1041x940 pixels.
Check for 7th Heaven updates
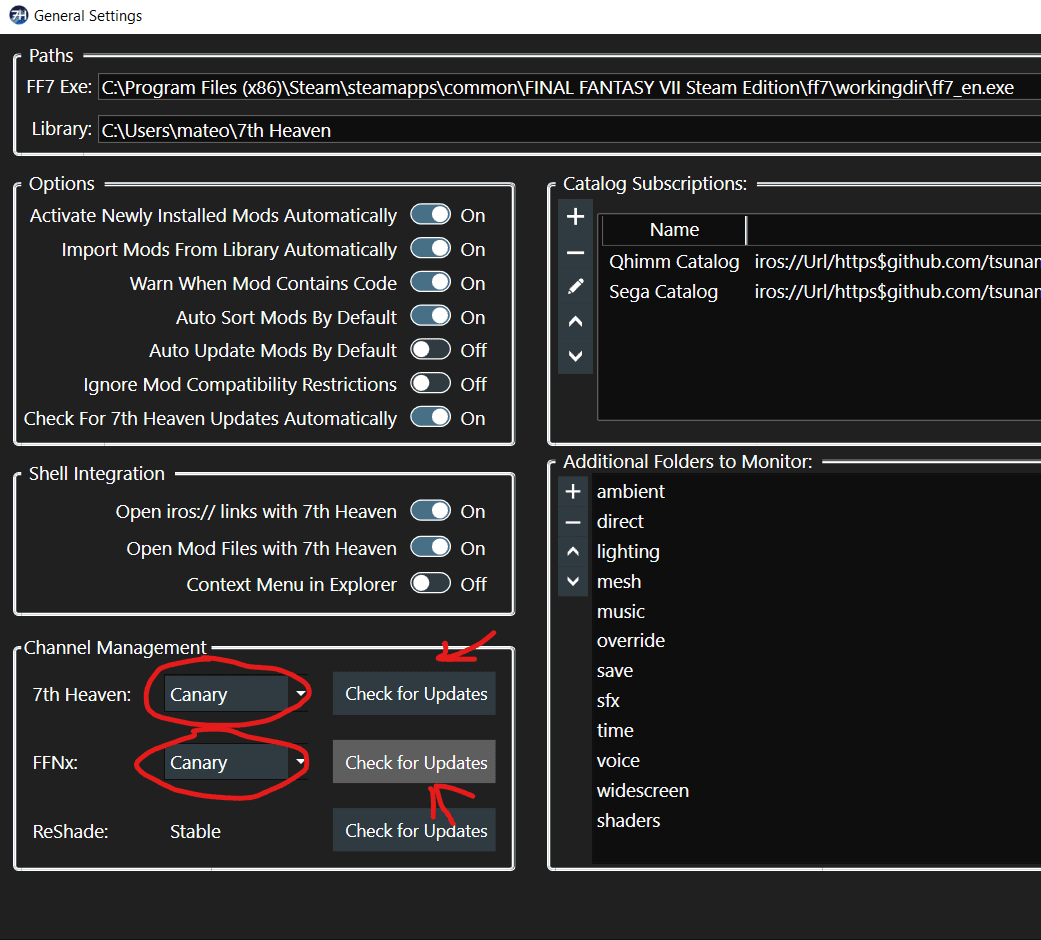(413, 693)
